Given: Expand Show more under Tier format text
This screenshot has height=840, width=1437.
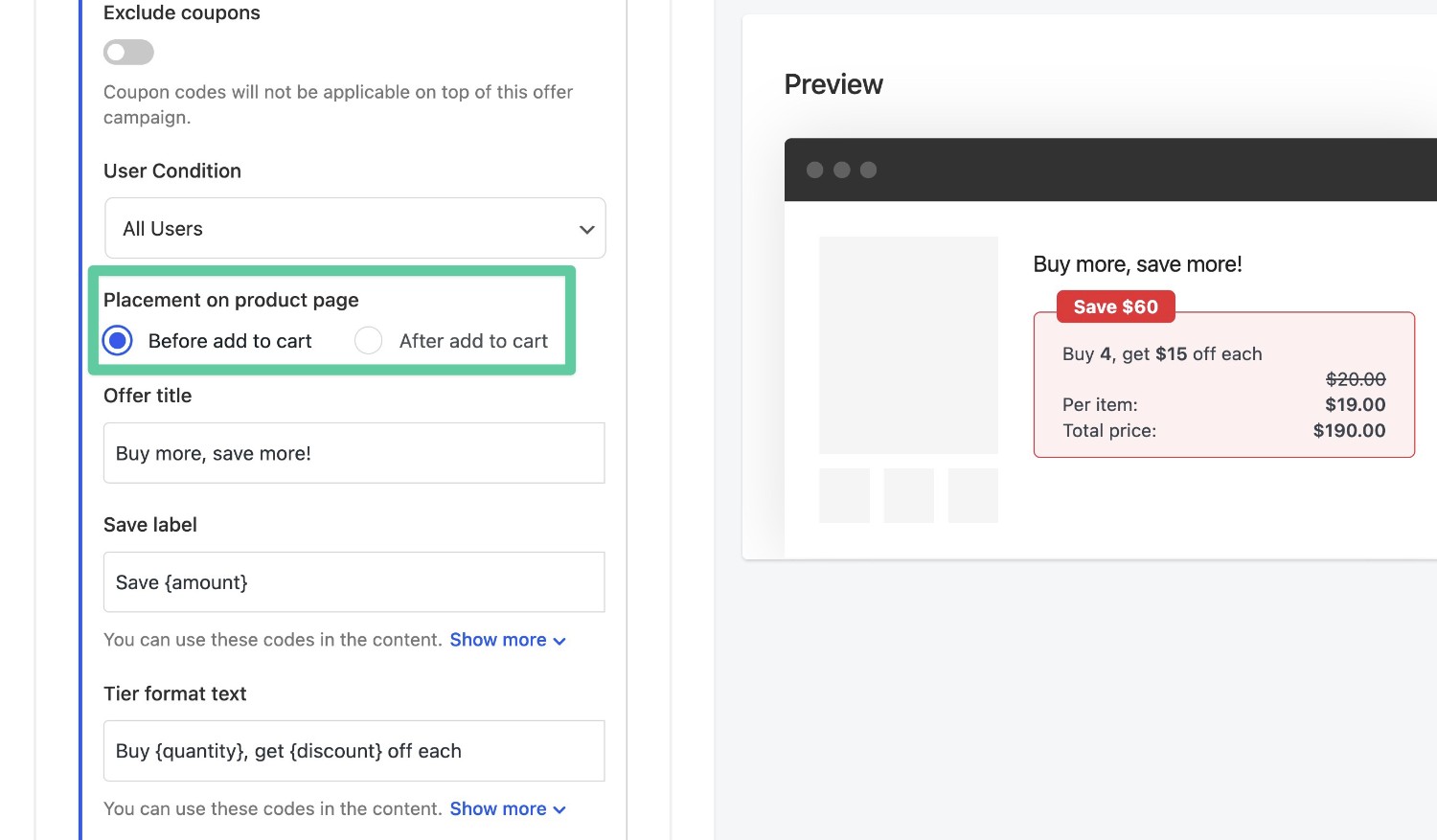Looking at the screenshot, I should (x=508, y=809).
